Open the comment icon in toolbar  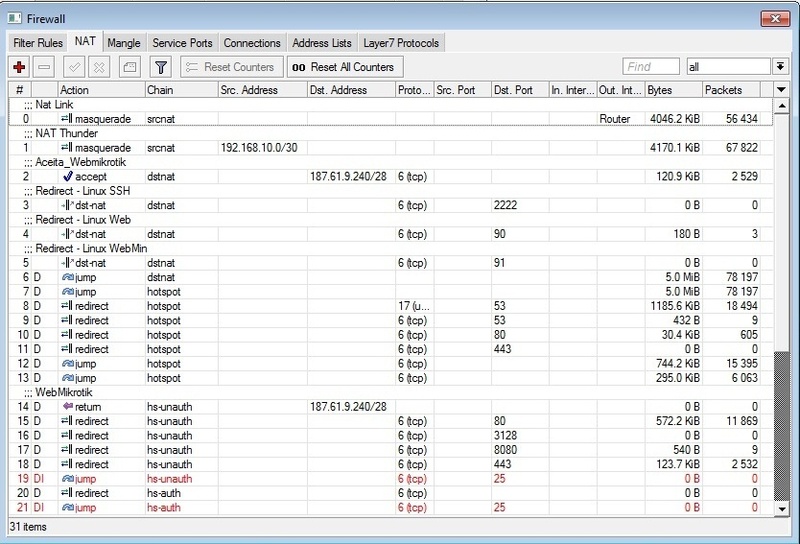(130, 67)
